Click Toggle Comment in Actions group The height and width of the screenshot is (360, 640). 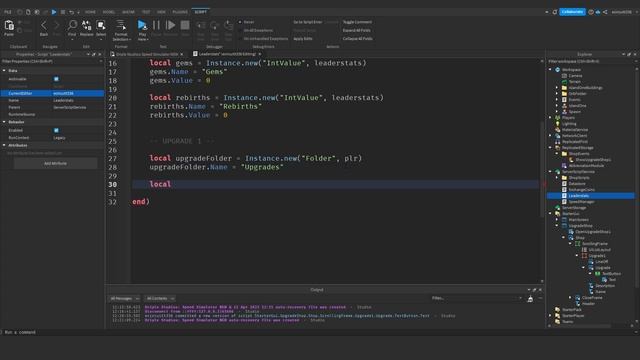pyautogui.click(x=357, y=22)
